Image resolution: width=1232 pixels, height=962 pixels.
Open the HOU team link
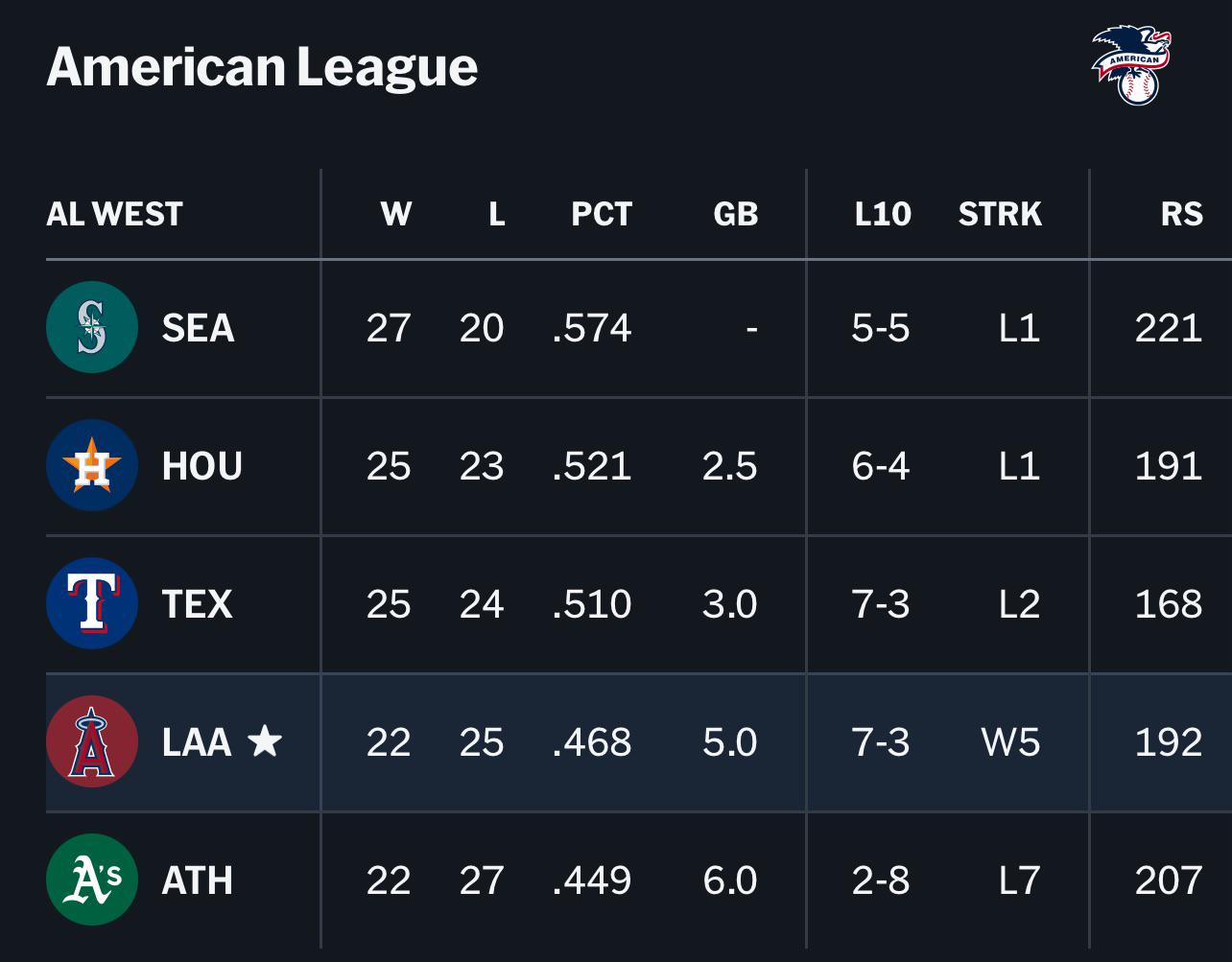202,466
